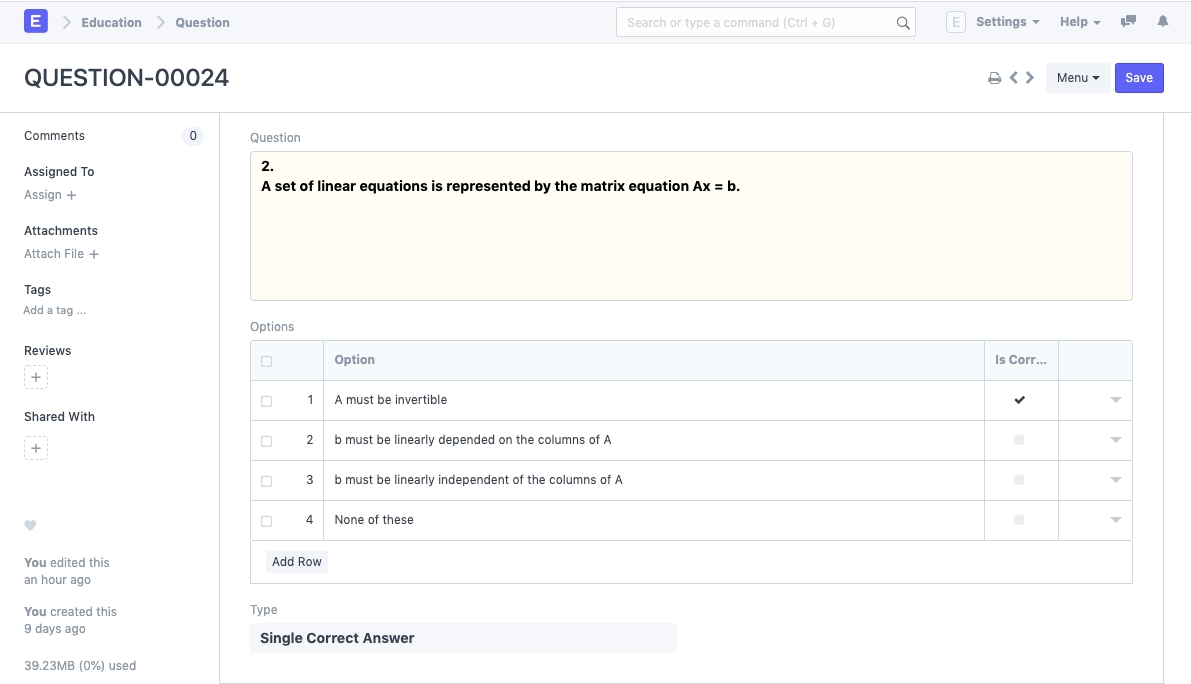Click the ERPNext home logo icon
The image size is (1191, 684).
[36, 21]
